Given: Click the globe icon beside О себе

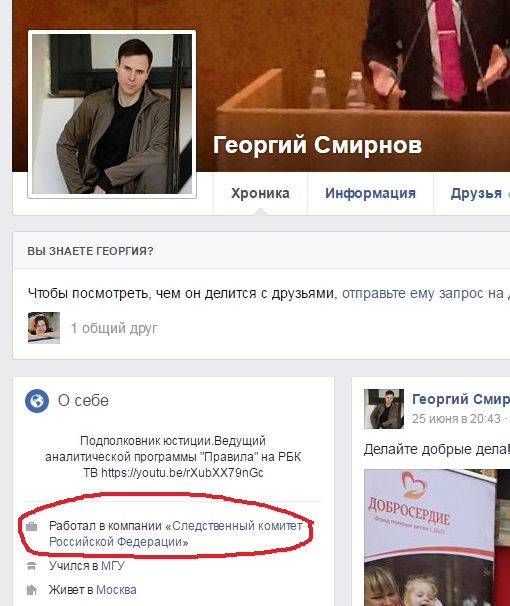Looking at the screenshot, I should [37, 401].
